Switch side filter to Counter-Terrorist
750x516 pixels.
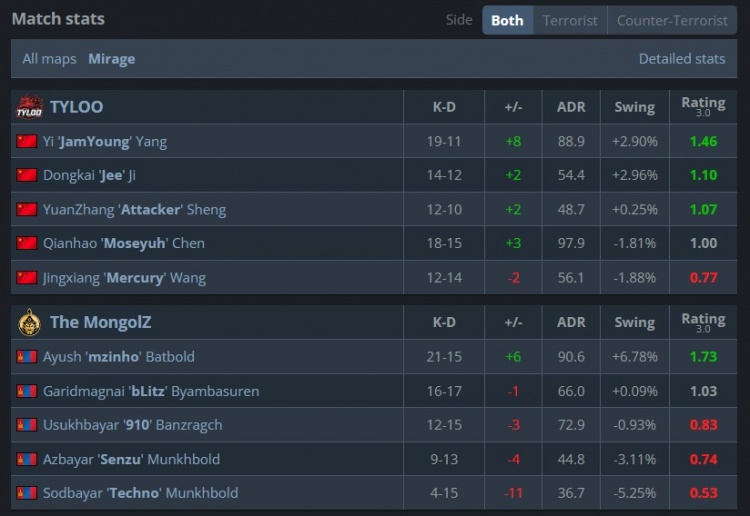click(672, 20)
